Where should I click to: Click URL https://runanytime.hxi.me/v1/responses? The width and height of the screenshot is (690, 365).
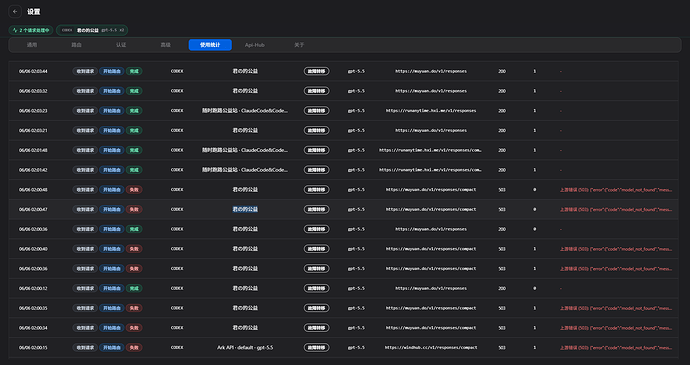[431, 111]
